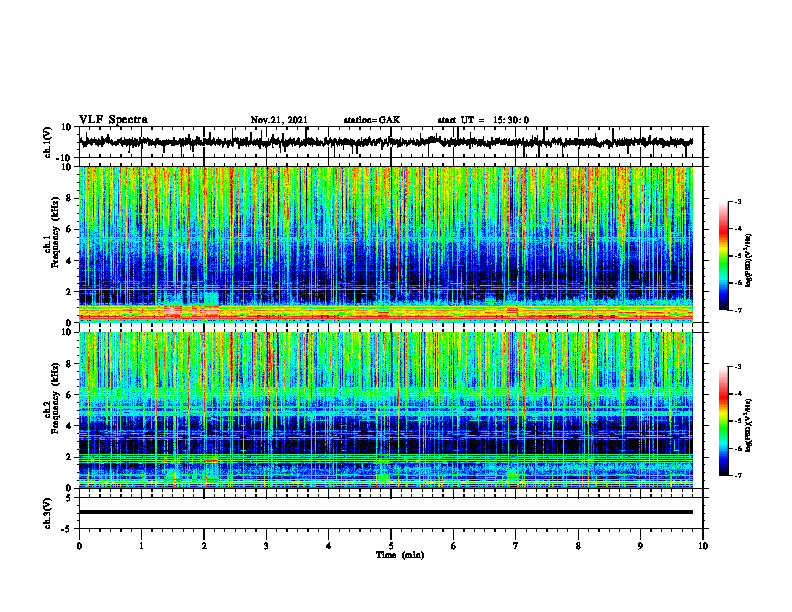
Task: Click the "8" kHz tick on ch.2 frequency axis
Action: coord(69,364)
